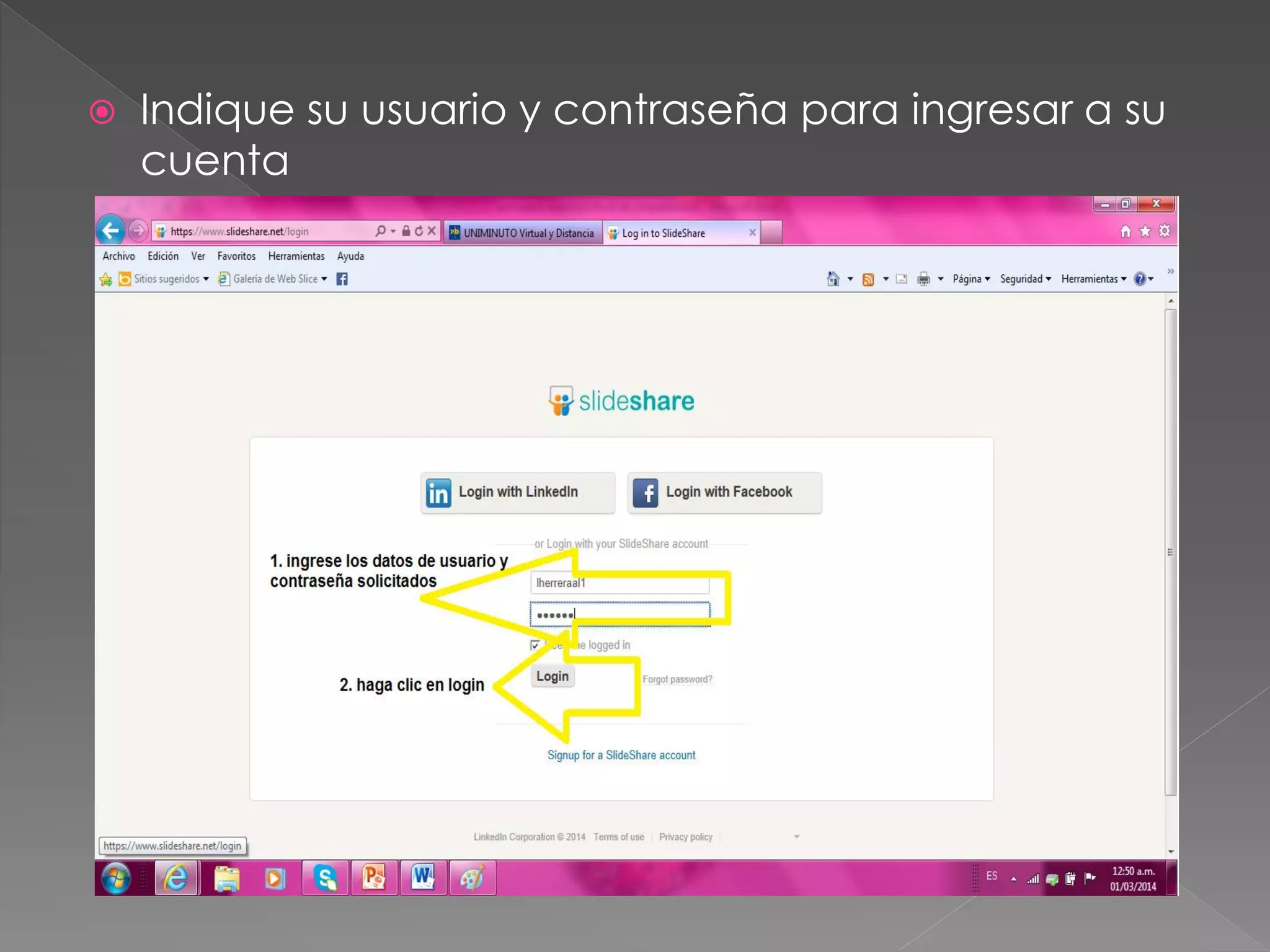Click the network signal tray icon
The width and height of the screenshot is (1270, 952).
[1032, 878]
